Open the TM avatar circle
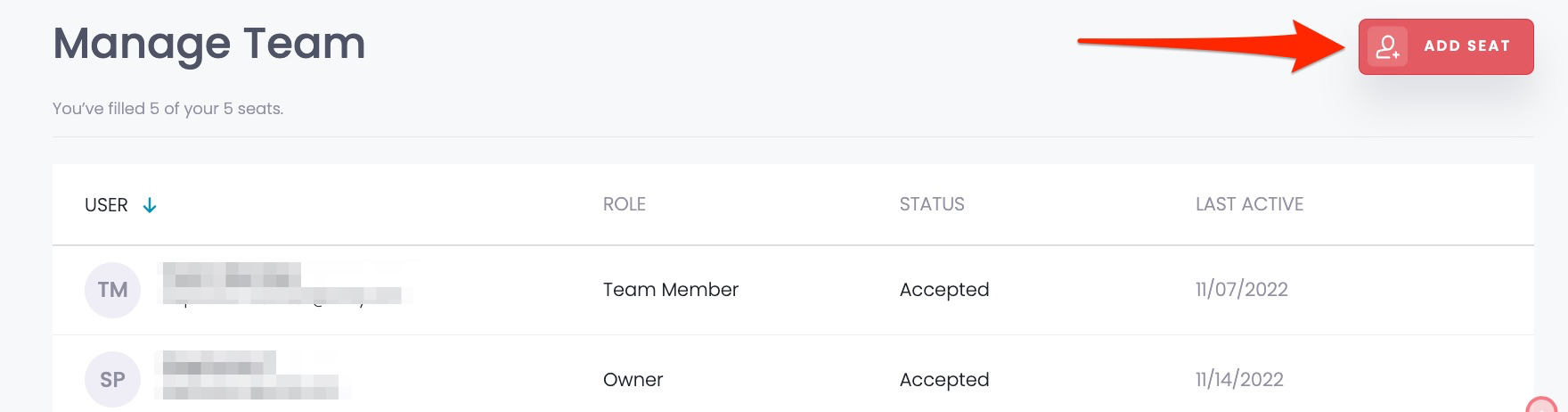 (112, 290)
